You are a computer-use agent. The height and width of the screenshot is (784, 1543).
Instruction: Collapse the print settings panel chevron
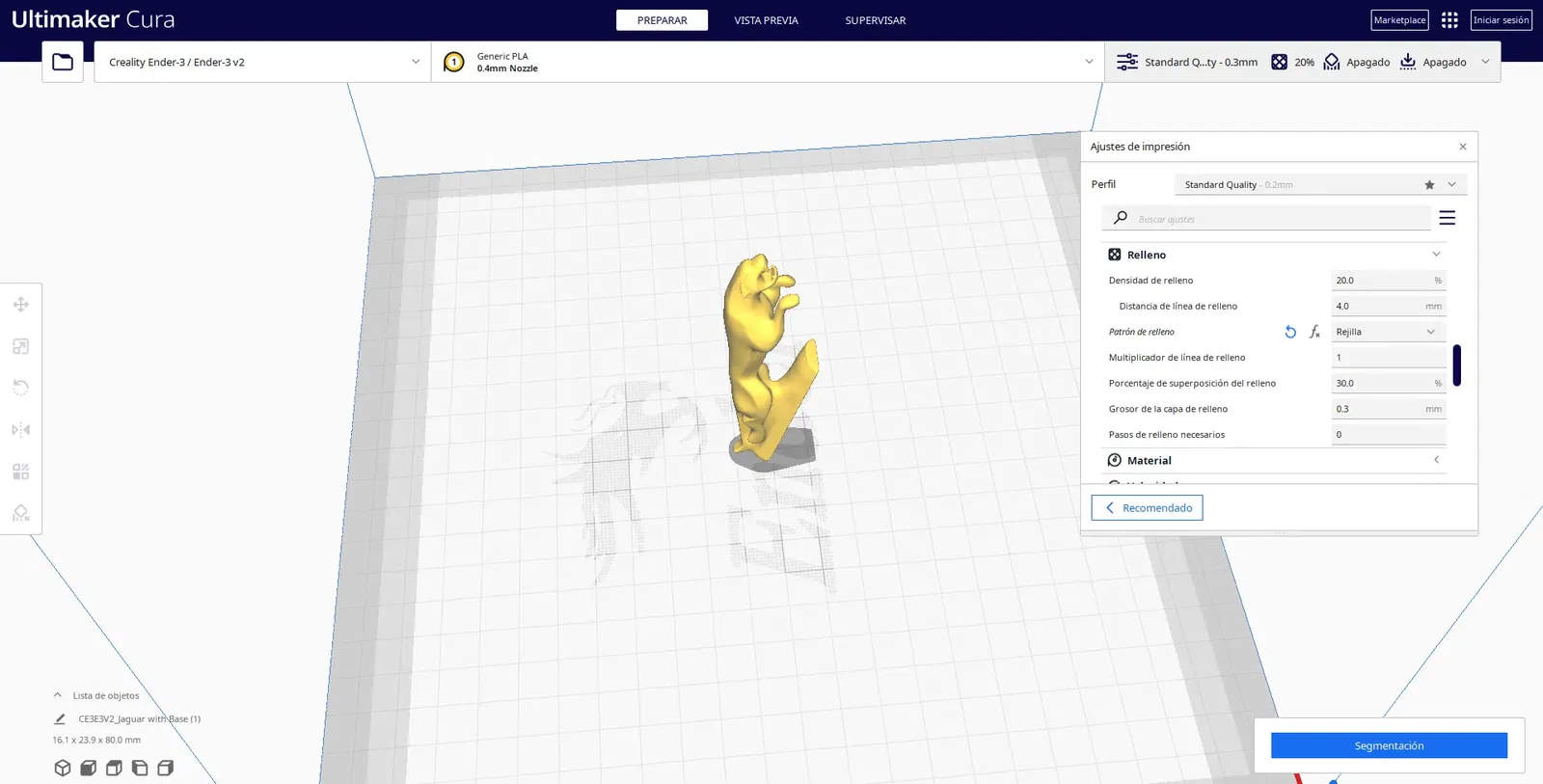1485,62
